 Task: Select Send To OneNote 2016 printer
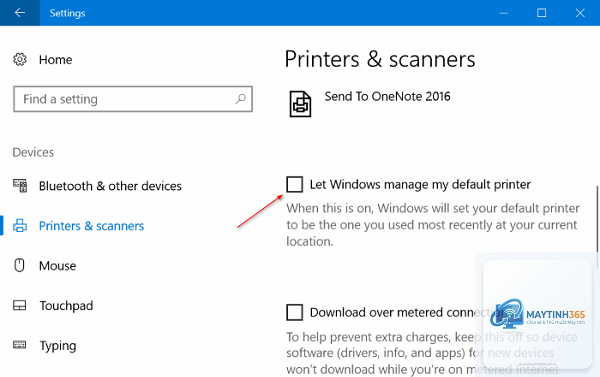point(387,96)
